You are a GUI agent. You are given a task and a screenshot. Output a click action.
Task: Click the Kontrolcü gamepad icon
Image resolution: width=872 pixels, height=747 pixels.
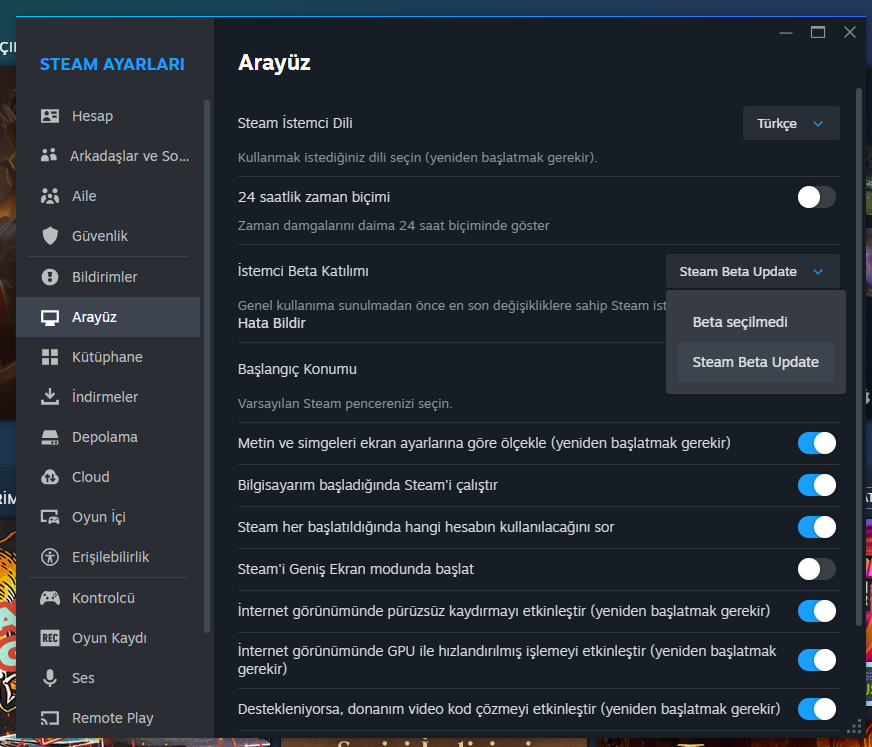coord(49,598)
